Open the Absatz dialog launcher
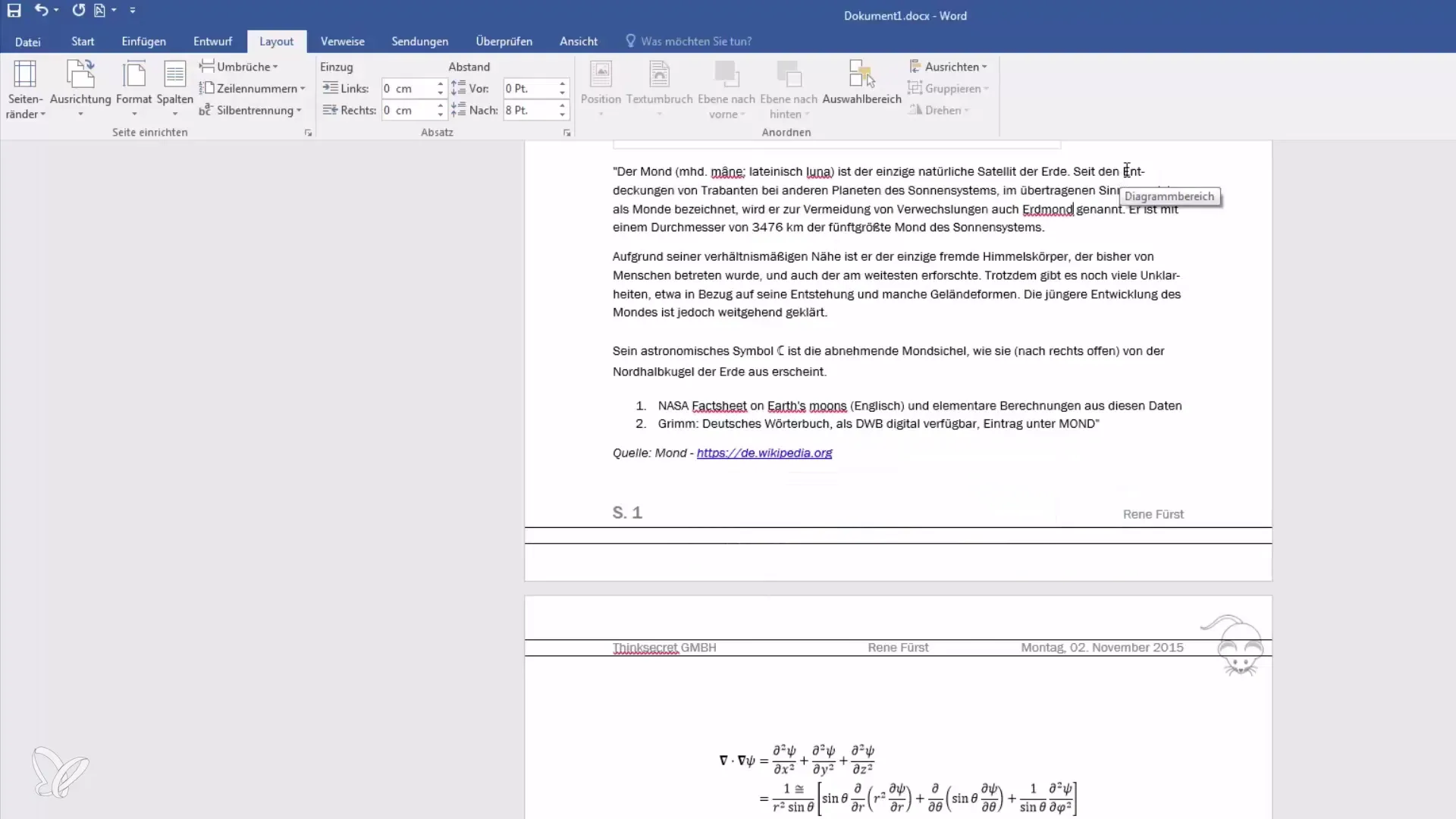The height and width of the screenshot is (819, 1456). coord(566,133)
